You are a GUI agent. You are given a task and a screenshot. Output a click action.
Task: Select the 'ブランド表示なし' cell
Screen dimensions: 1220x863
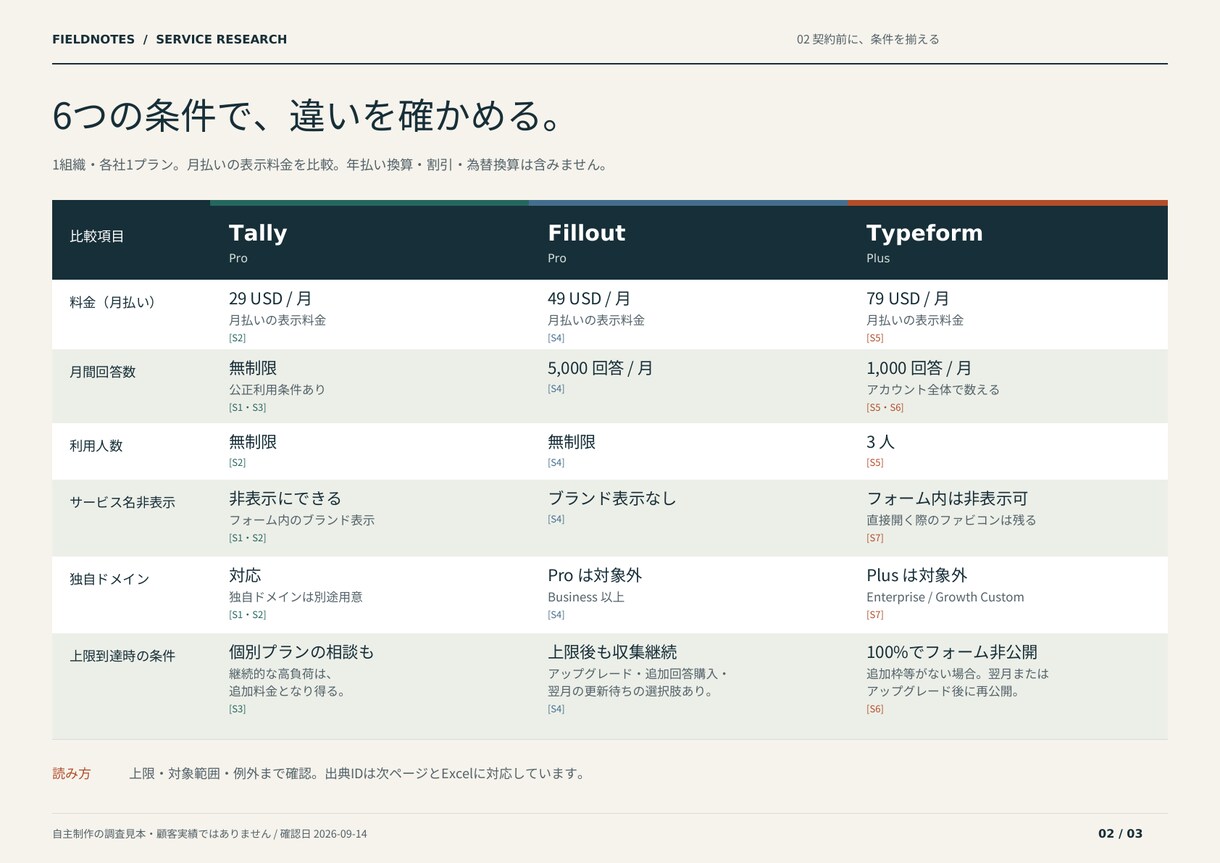612,498
